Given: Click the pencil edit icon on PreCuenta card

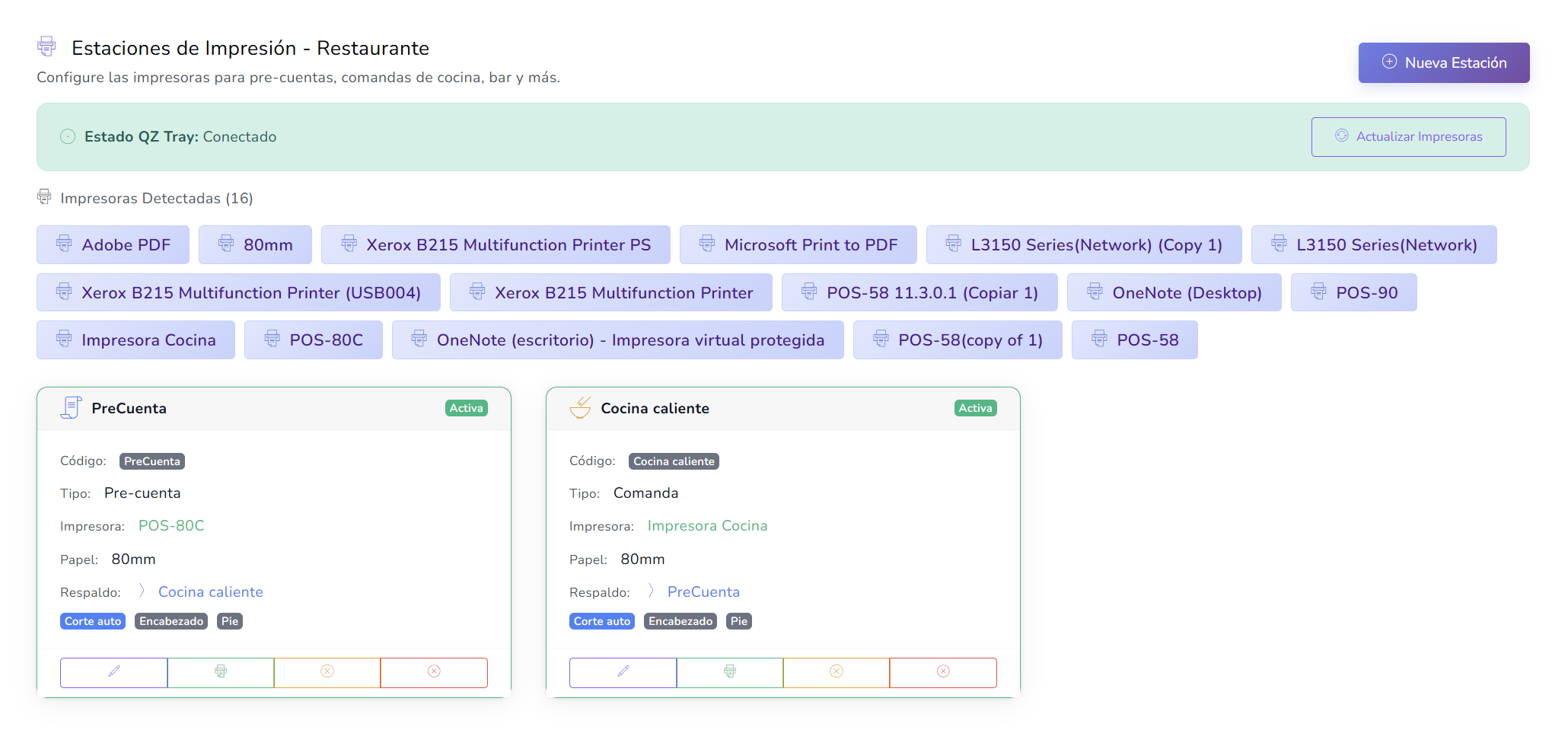Looking at the screenshot, I should click(114, 672).
